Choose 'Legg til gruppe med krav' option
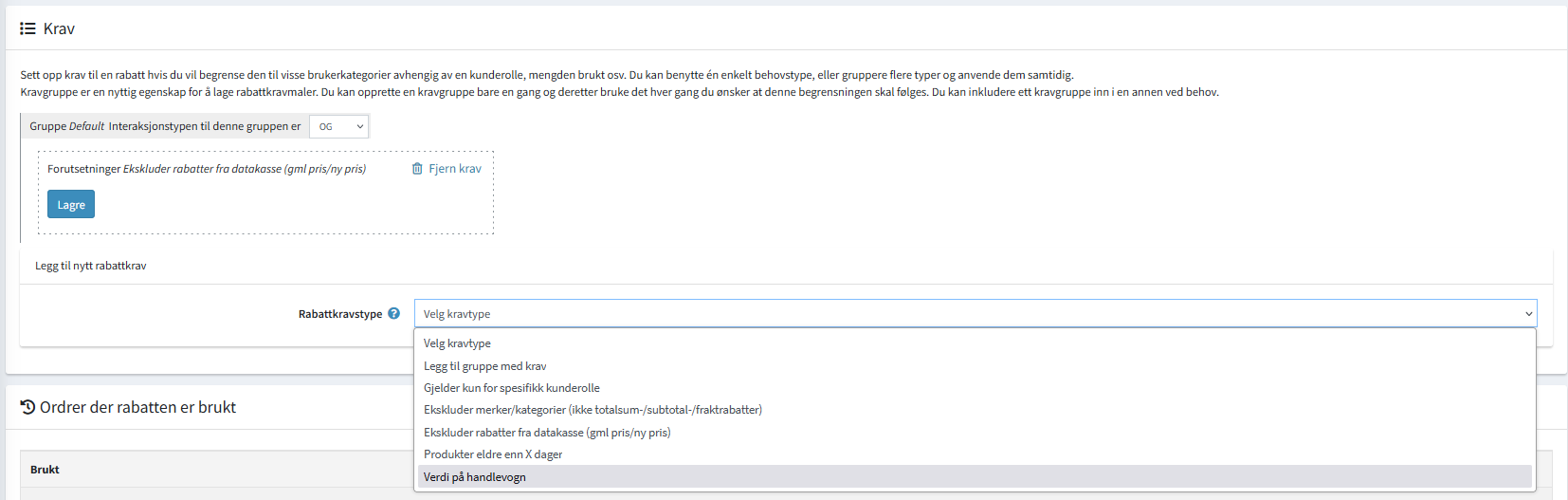The image size is (1568, 500). click(x=484, y=366)
